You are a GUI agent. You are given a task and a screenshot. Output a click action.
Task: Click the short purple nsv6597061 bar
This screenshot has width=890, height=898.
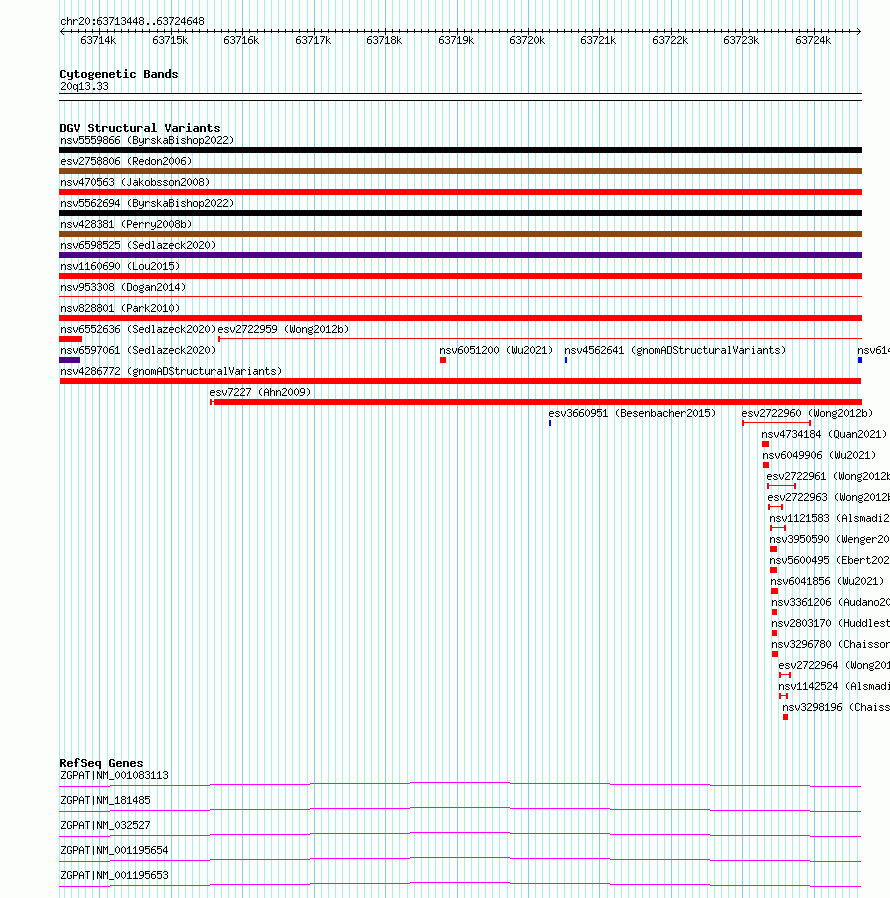tap(69, 360)
